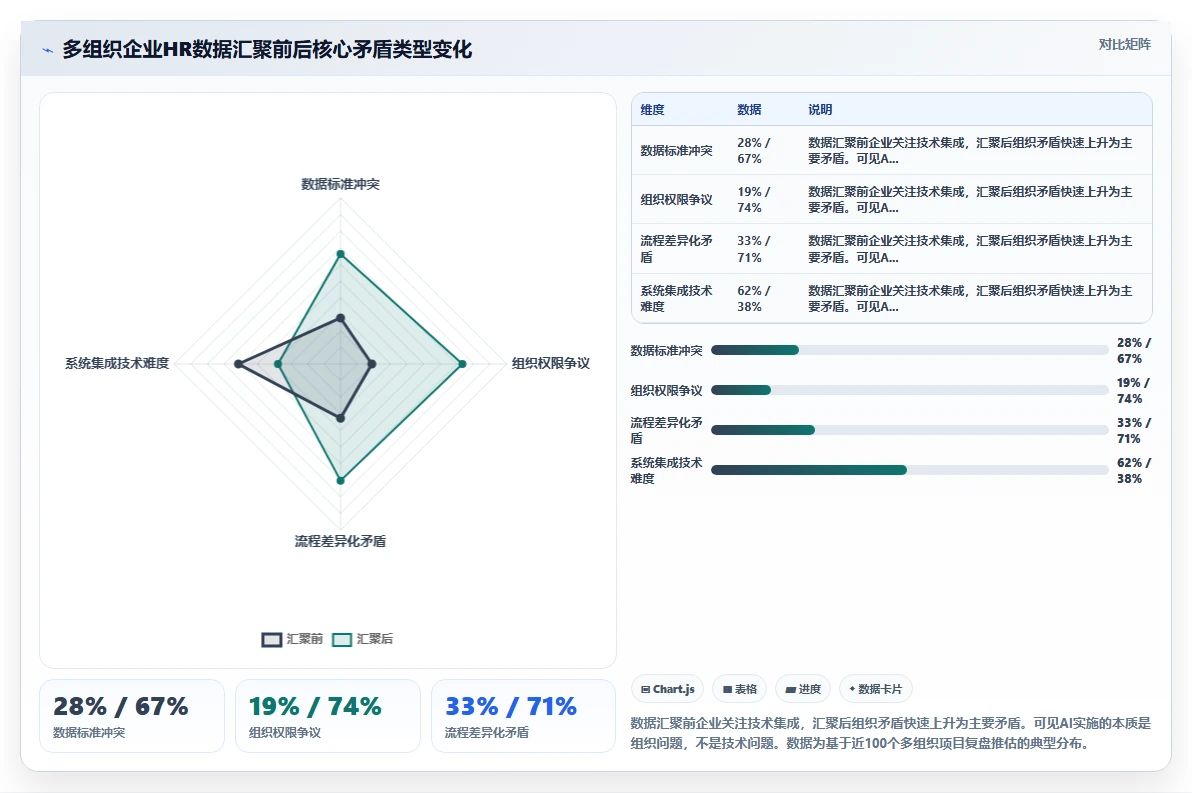Click the 19% / 74% data card
The image size is (1192, 793).
tap(328, 715)
